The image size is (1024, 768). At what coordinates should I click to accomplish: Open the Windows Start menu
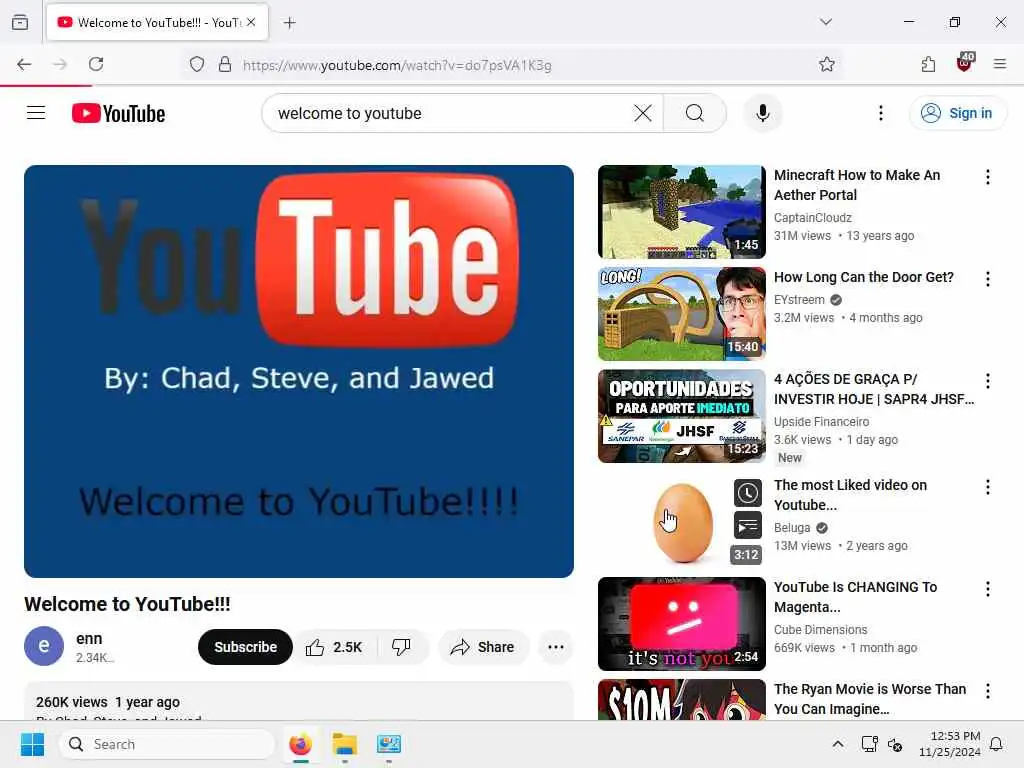(x=32, y=744)
